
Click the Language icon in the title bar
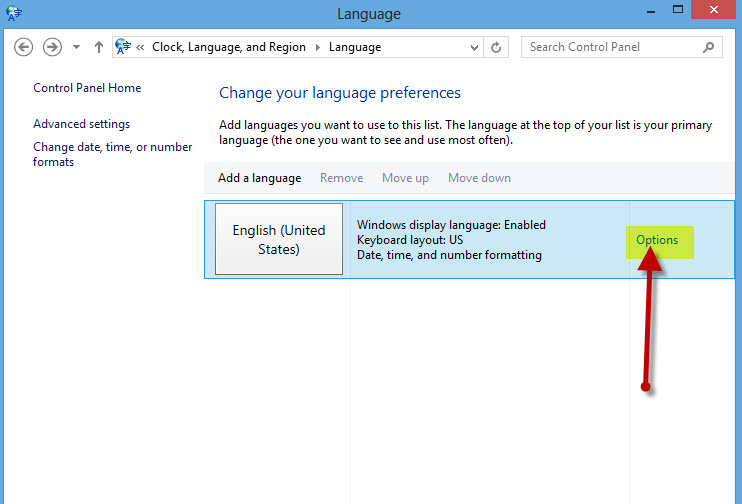tap(14, 13)
